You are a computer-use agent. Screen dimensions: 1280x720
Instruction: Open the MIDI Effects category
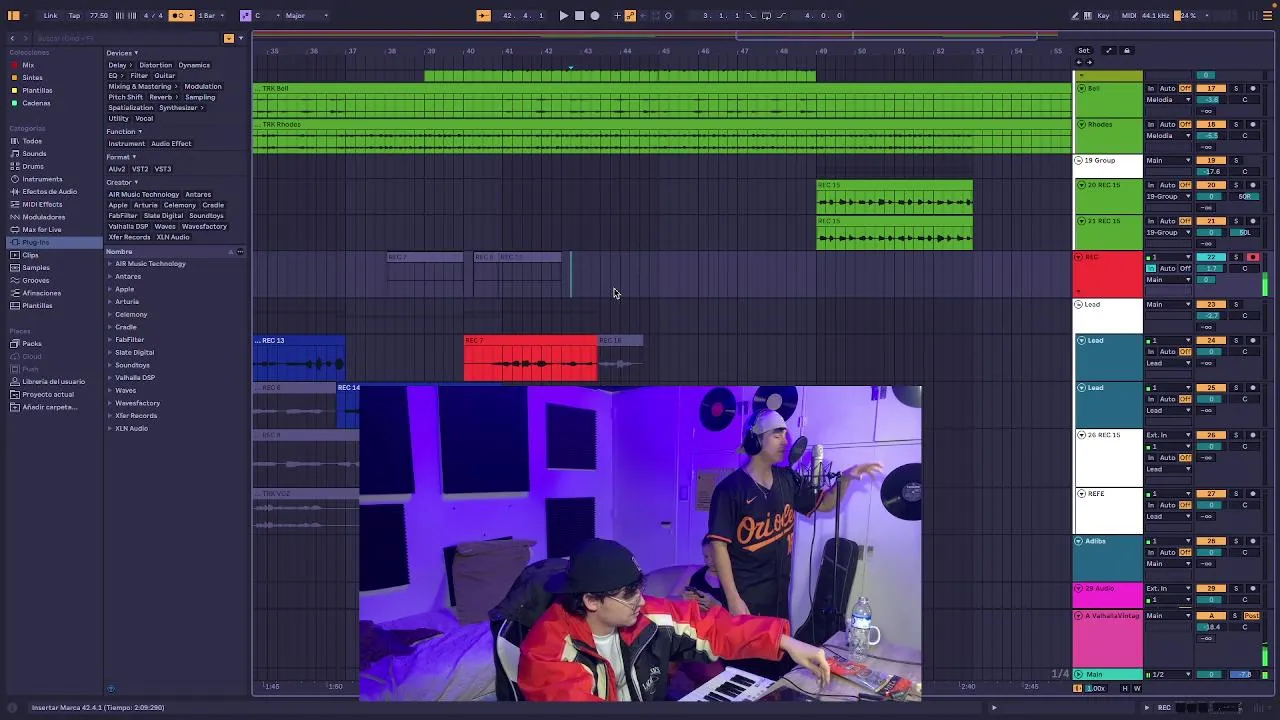tap(42, 204)
